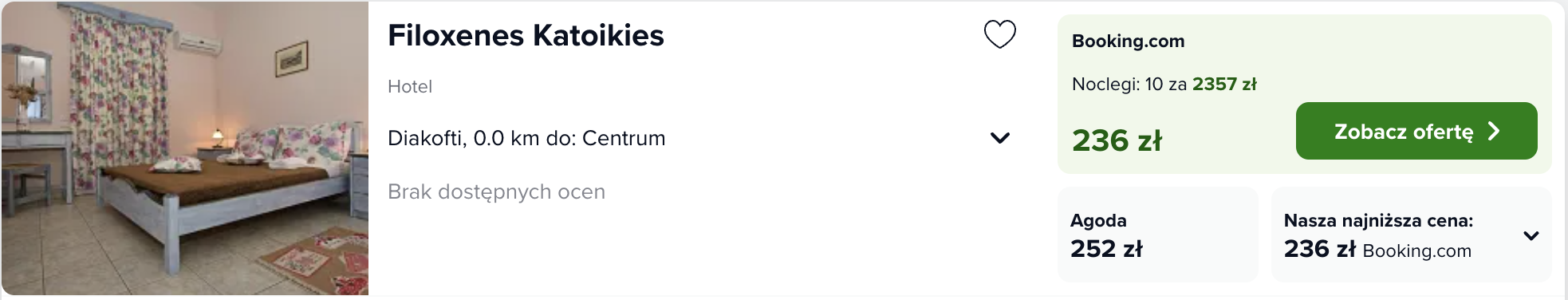Screen dimensions: 1568x300
Task: Click the Agoda provider label
Action: tap(1098, 220)
